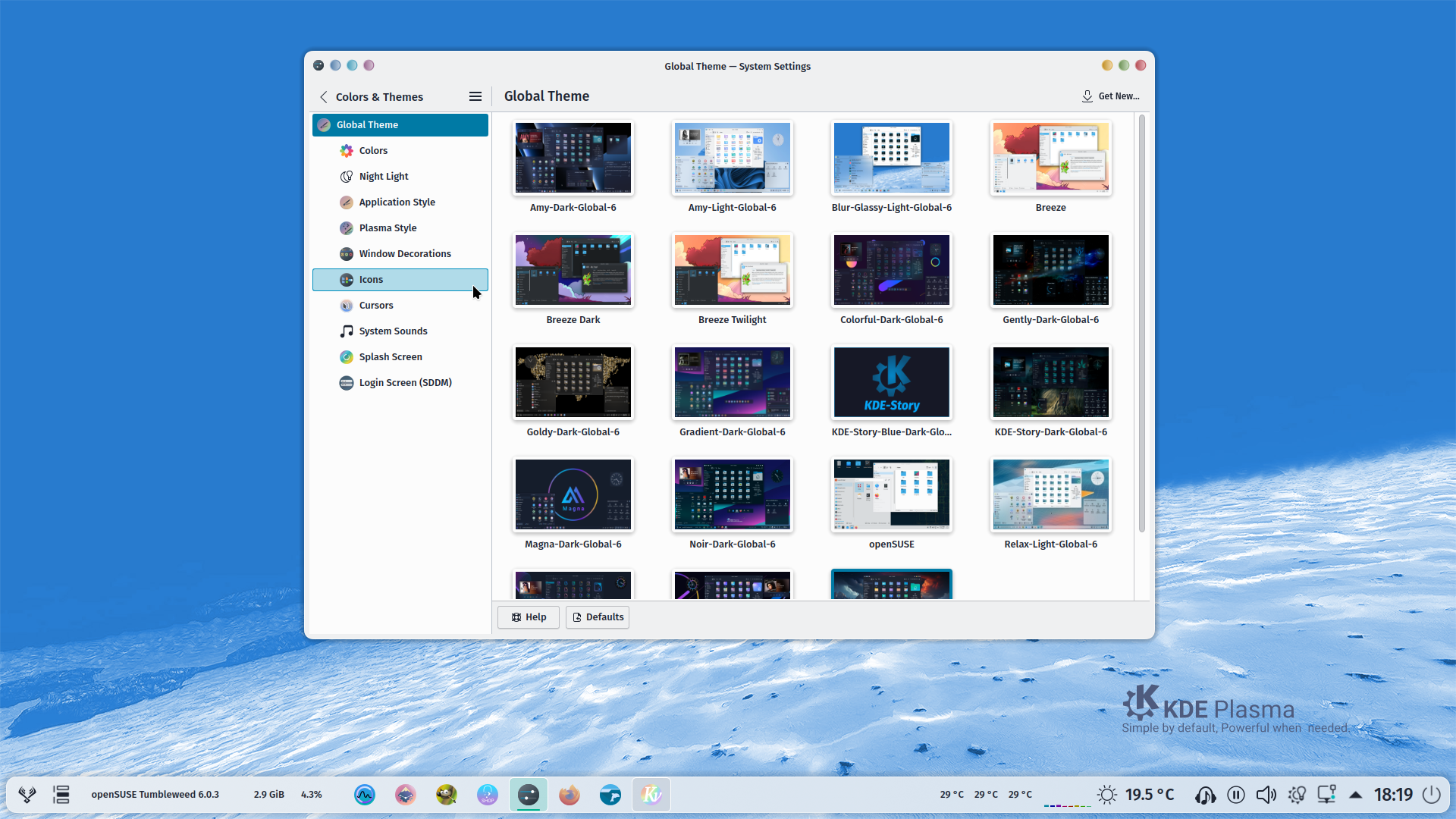Image resolution: width=1456 pixels, height=819 pixels.
Task: Click the colorful K taskbar icon
Action: 651,795
